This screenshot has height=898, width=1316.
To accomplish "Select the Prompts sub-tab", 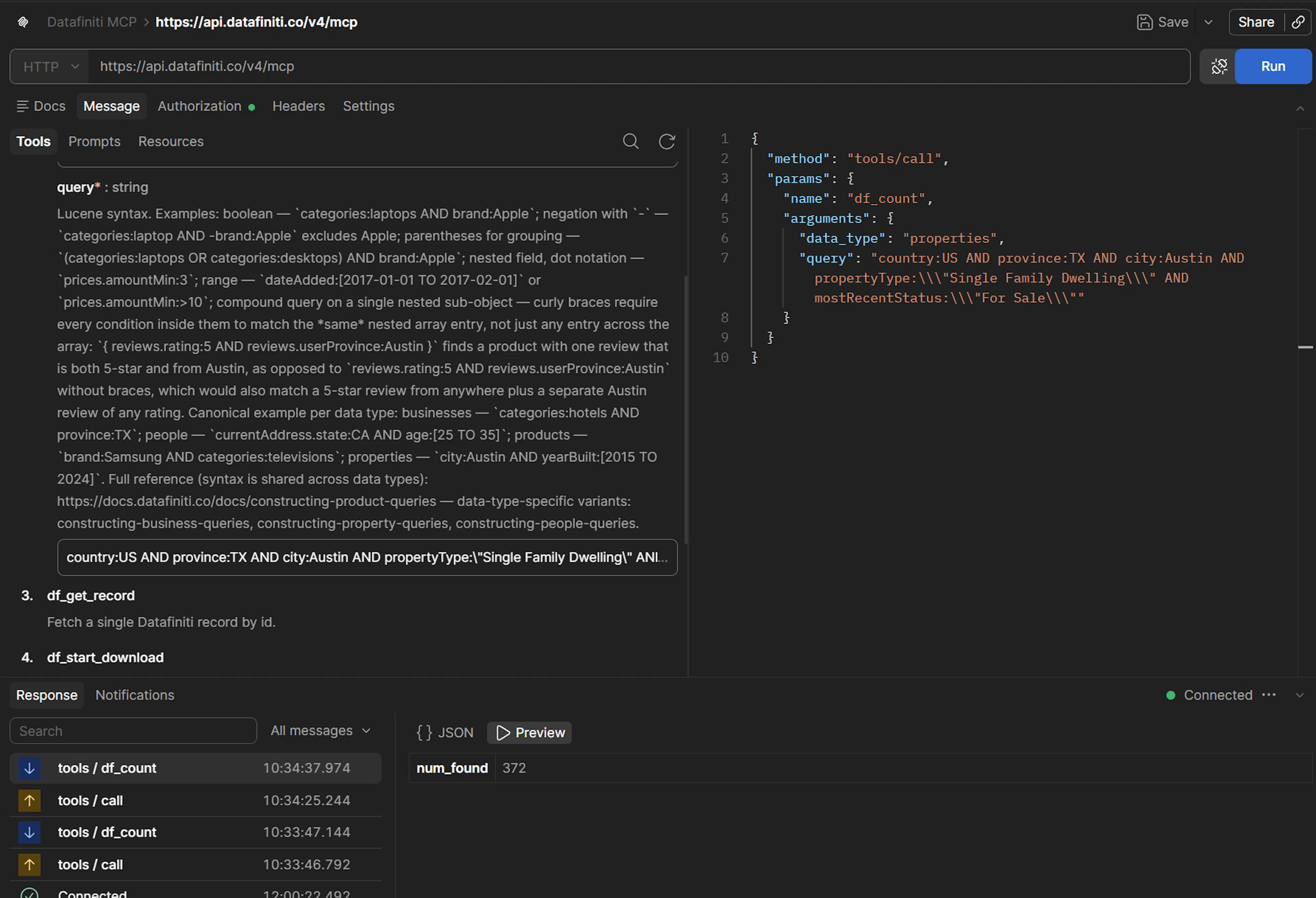I will [x=95, y=142].
